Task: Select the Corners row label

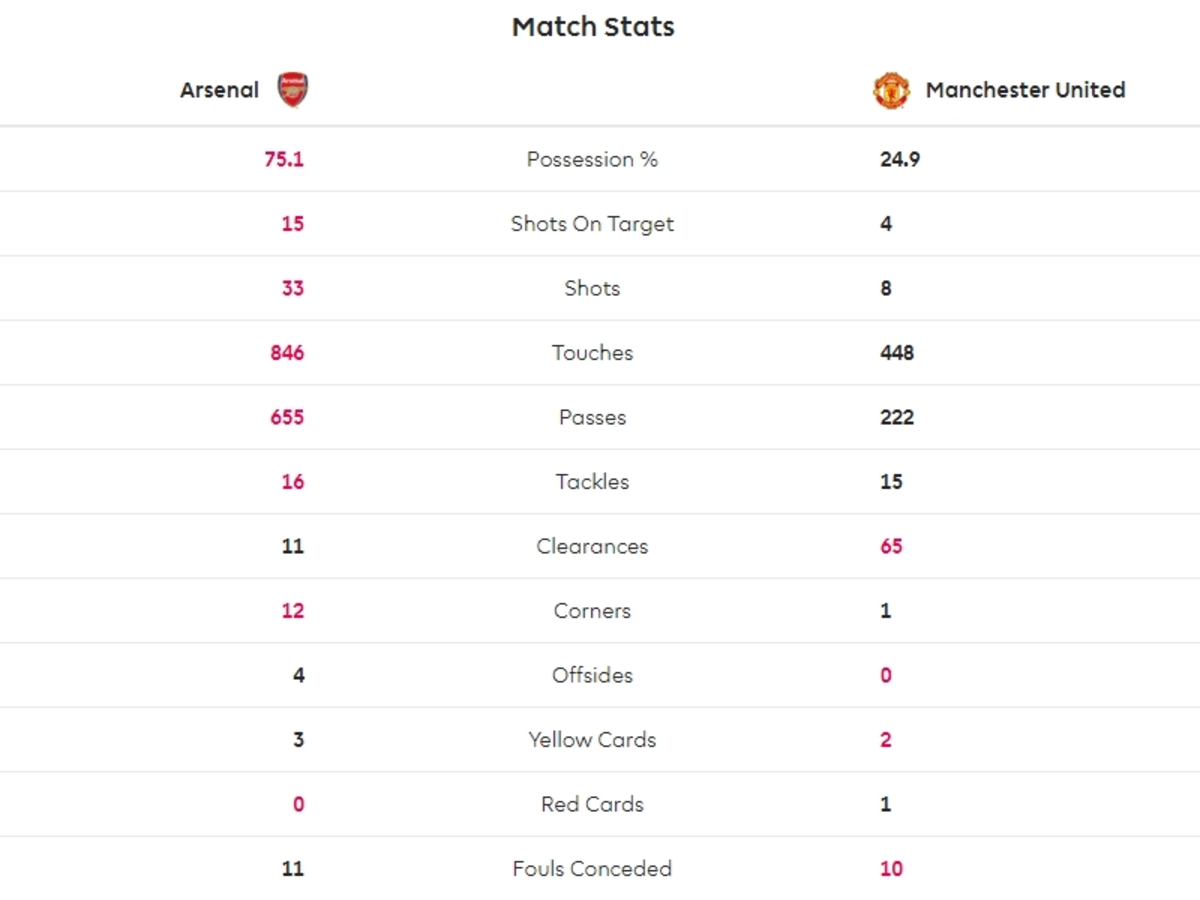Action: pyautogui.click(x=592, y=611)
